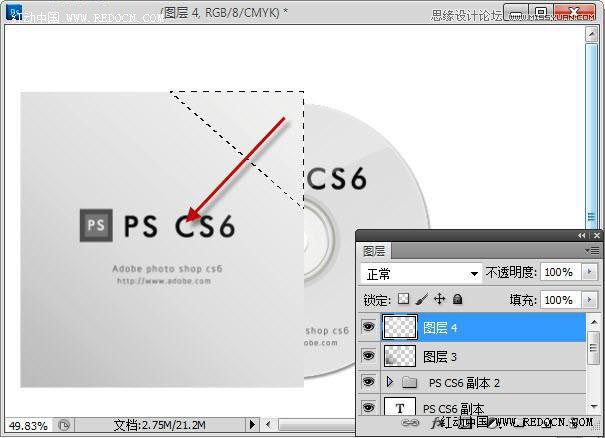Toggle visibility of the PS CS6 副本 2 group
The width and height of the screenshot is (605, 438).
point(368,382)
